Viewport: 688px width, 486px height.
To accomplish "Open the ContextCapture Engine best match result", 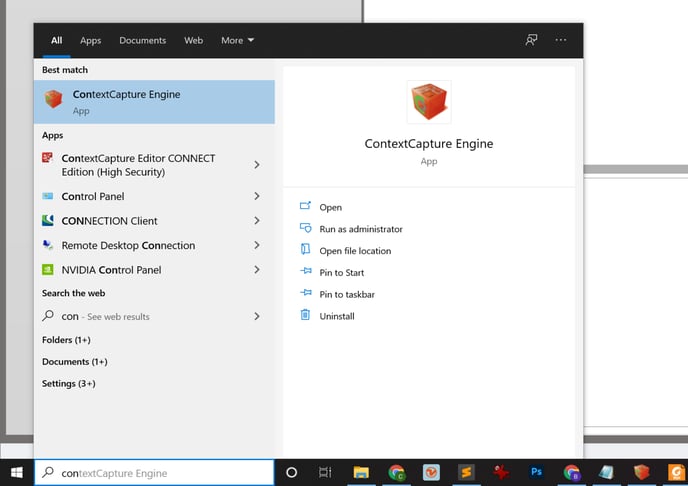I will [x=154, y=102].
